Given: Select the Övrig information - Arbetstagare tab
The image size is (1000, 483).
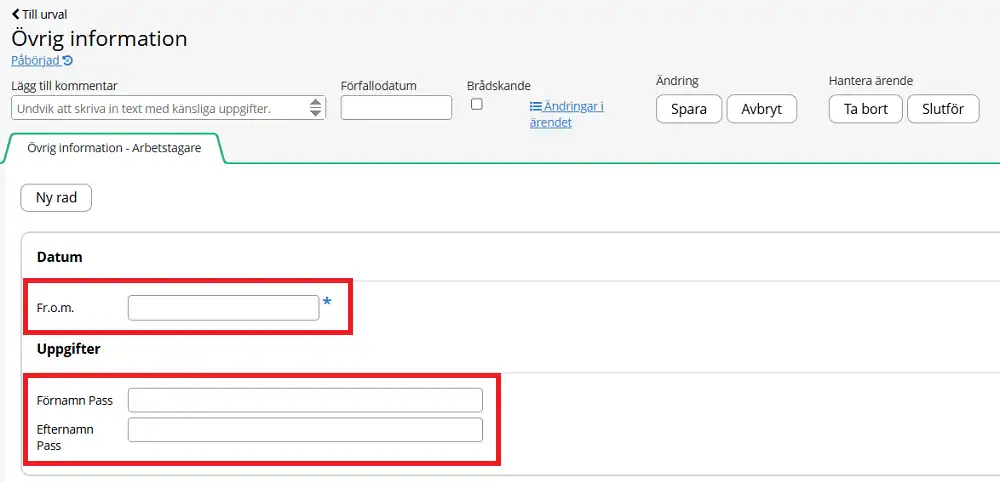Looking at the screenshot, I should tap(114, 148).
